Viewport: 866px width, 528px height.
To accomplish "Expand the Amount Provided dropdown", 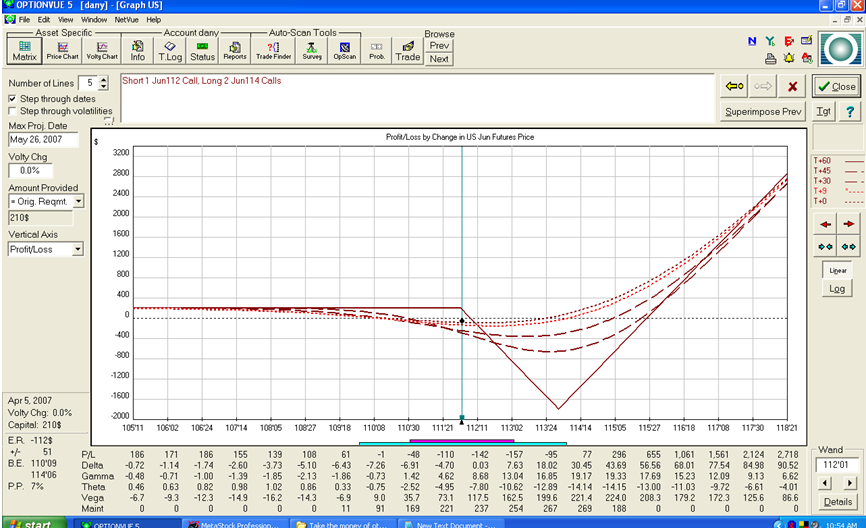I will [x=78, y=202].
